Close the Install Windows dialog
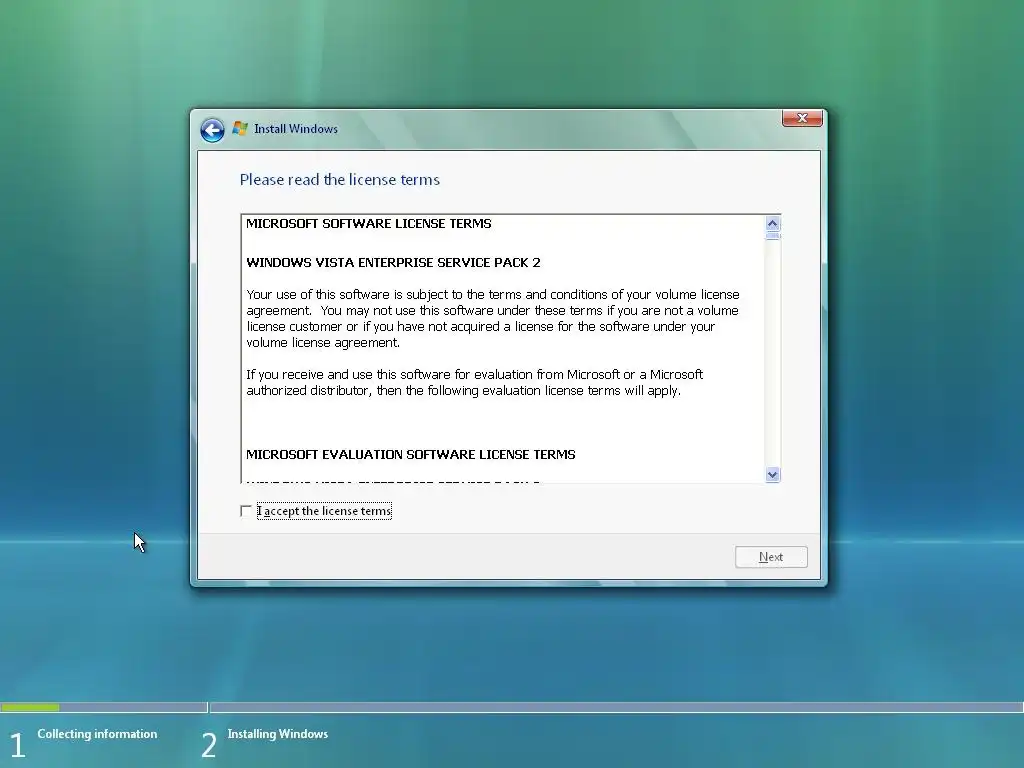The image size is (1024, 768). tap(802, 118)
